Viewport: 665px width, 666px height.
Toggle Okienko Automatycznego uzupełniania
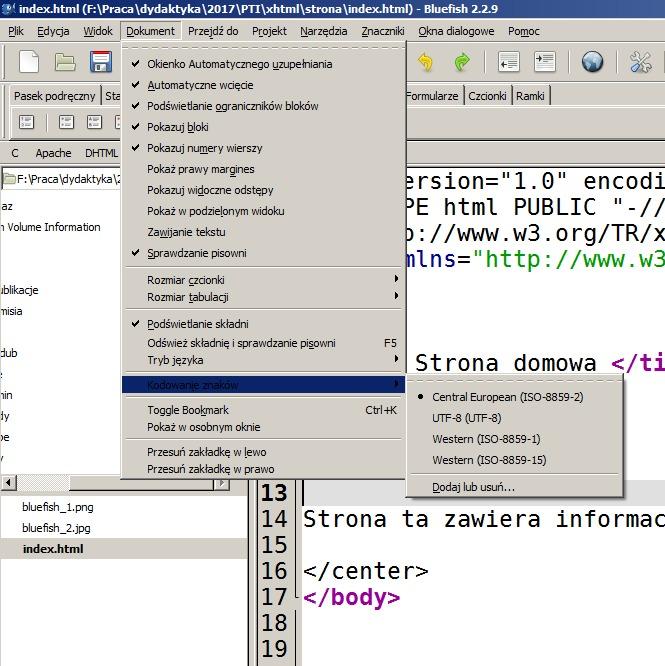263,64
